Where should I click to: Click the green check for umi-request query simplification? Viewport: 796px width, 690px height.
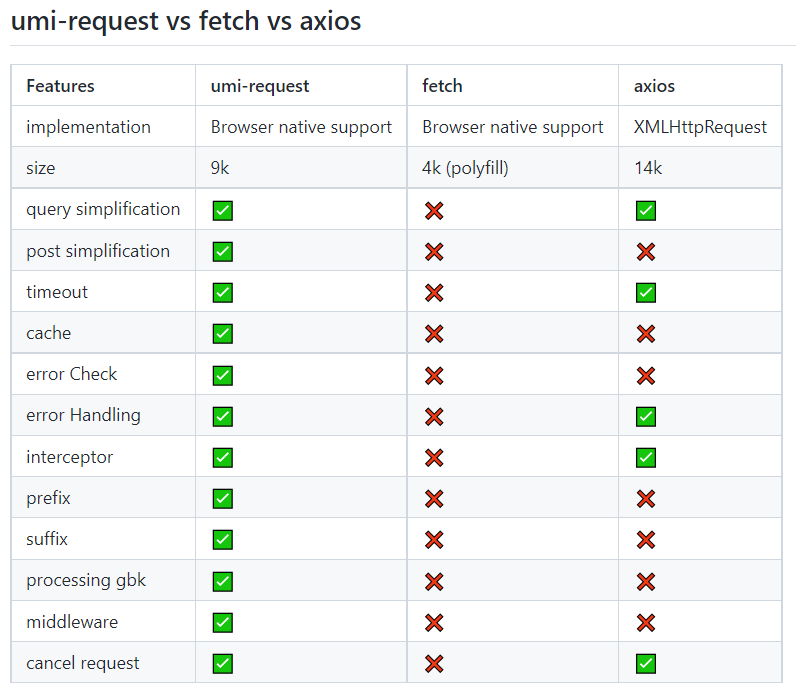pos(222,210)
